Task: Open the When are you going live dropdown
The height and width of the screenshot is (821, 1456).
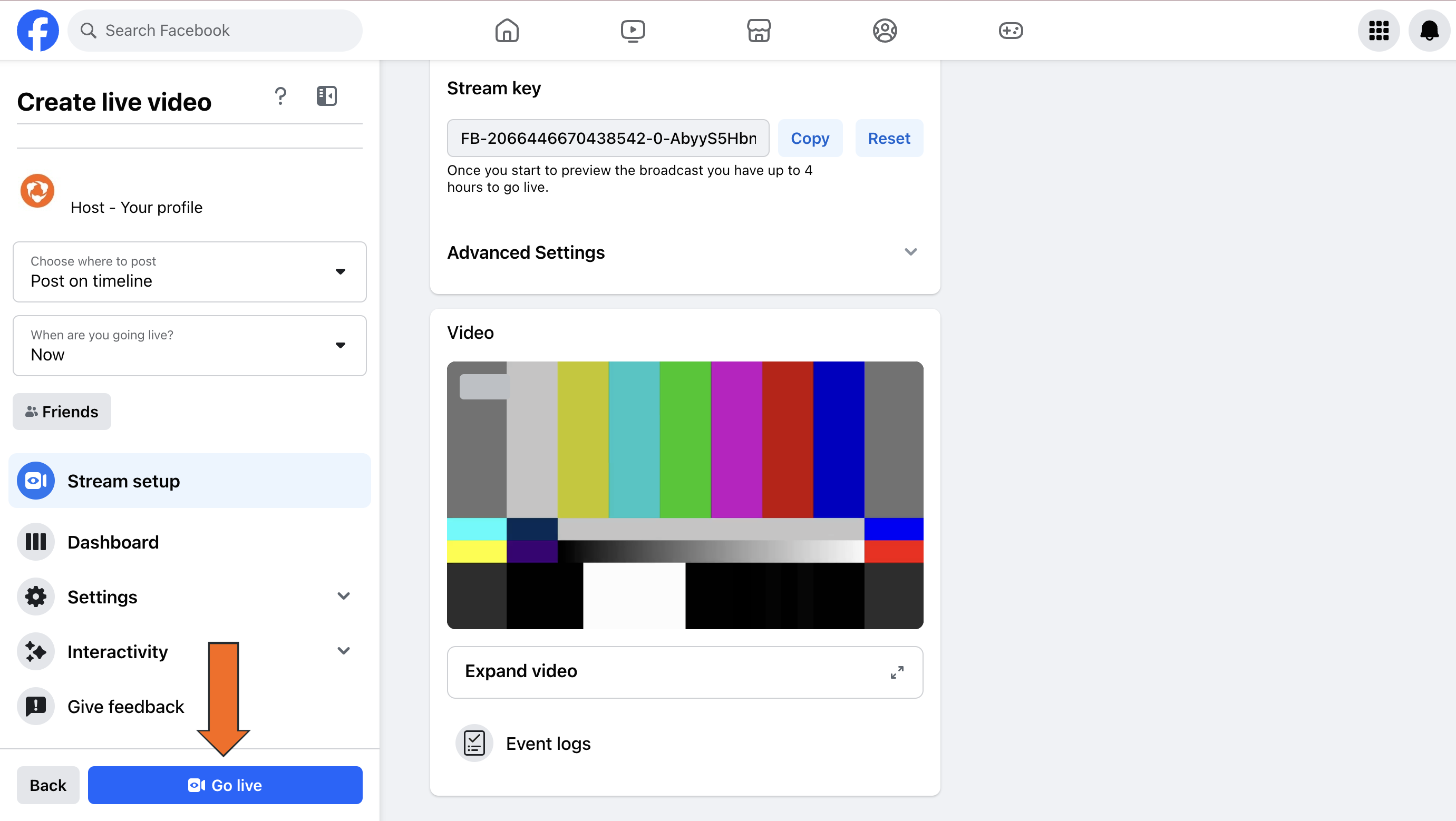Action: click(x=189, y=345)
